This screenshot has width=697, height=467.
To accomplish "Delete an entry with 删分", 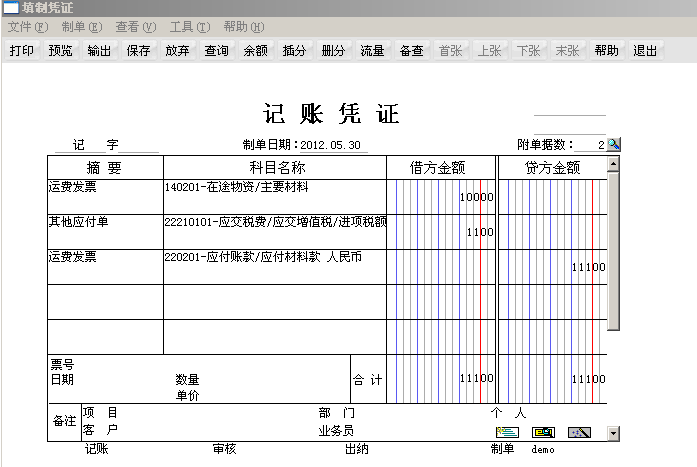I will 334,51.
